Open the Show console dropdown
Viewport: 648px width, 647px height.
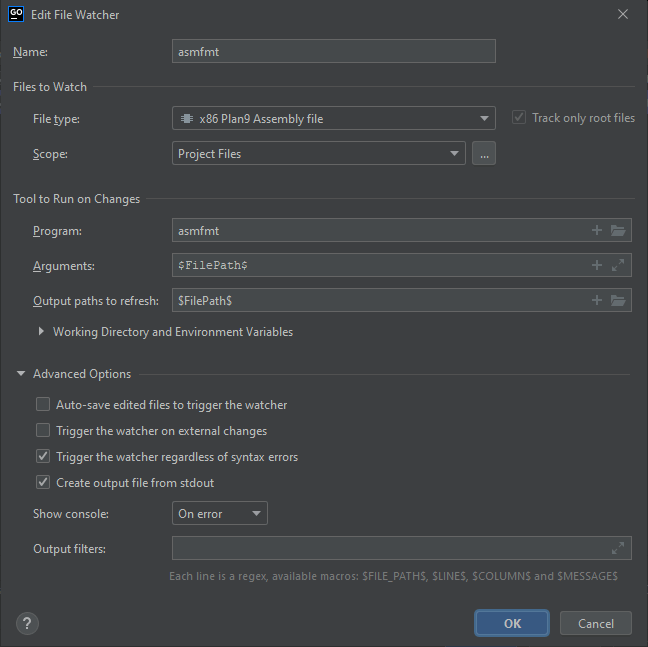(x=219, y=514)
